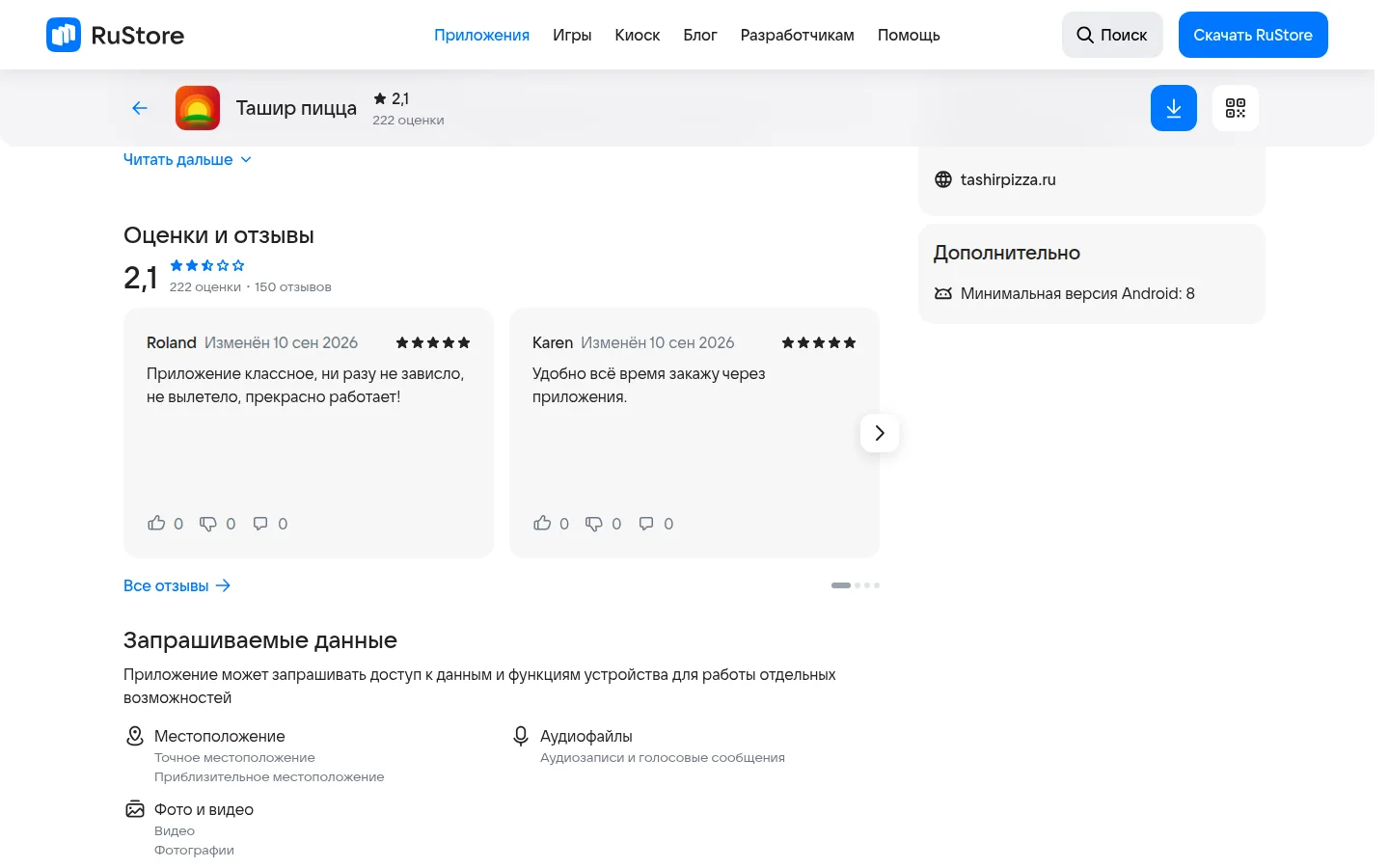Click the Фото и видео image icon
Viewport: 1389px width, 868px height.
coord(135,809)
